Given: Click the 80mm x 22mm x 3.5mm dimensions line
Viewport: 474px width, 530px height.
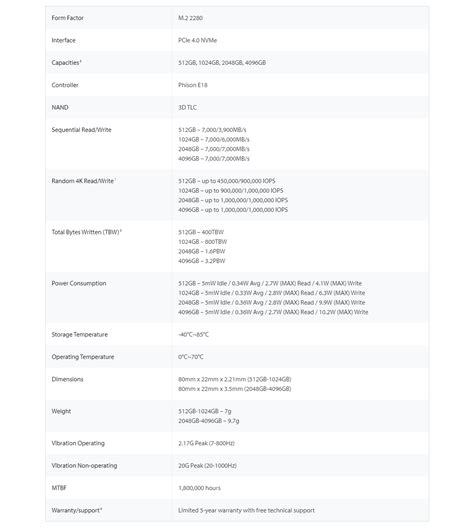Looking at the screenshot, I should click(x=235, y=389).
